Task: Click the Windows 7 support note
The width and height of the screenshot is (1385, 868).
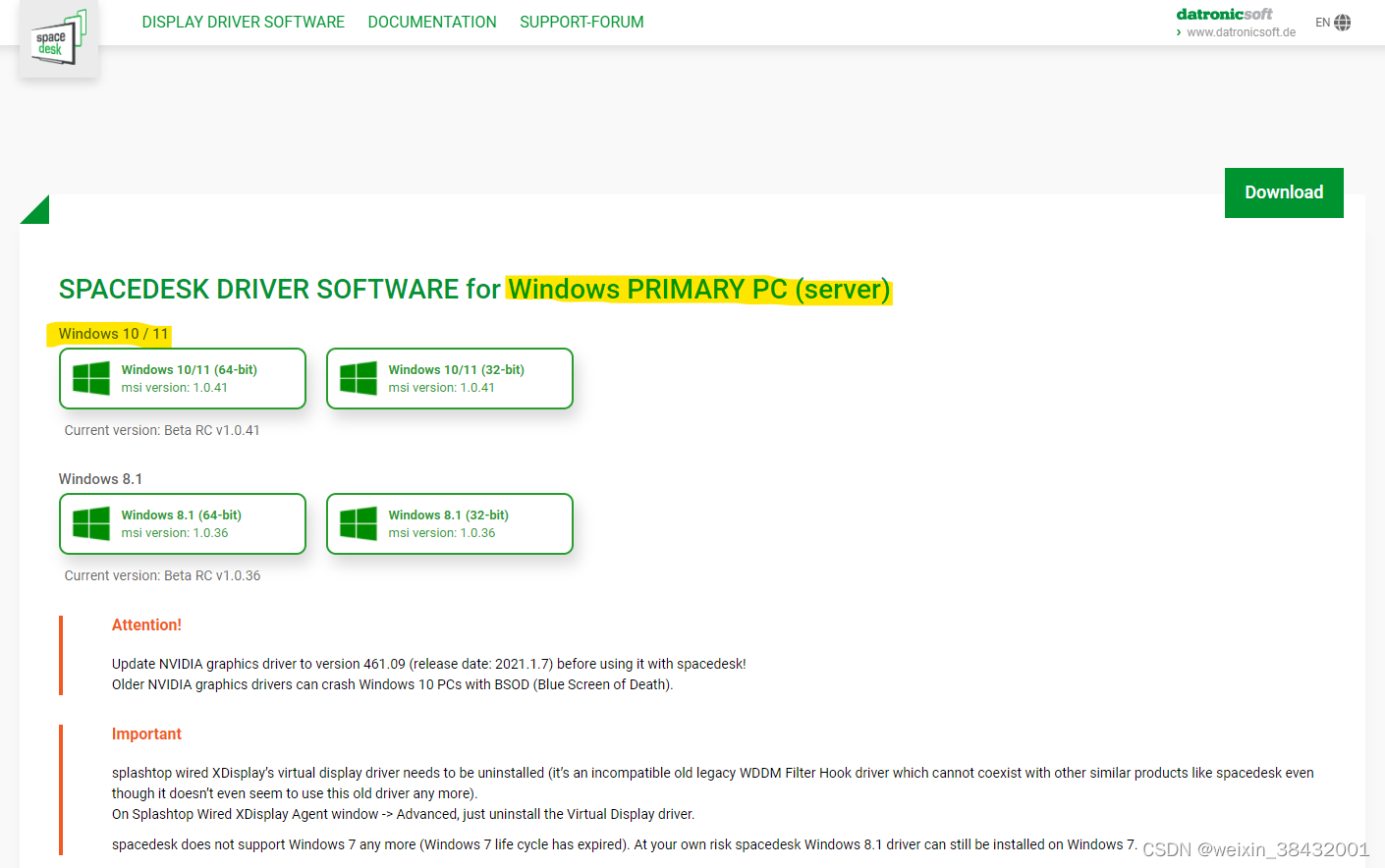Action: click(624, 844)
